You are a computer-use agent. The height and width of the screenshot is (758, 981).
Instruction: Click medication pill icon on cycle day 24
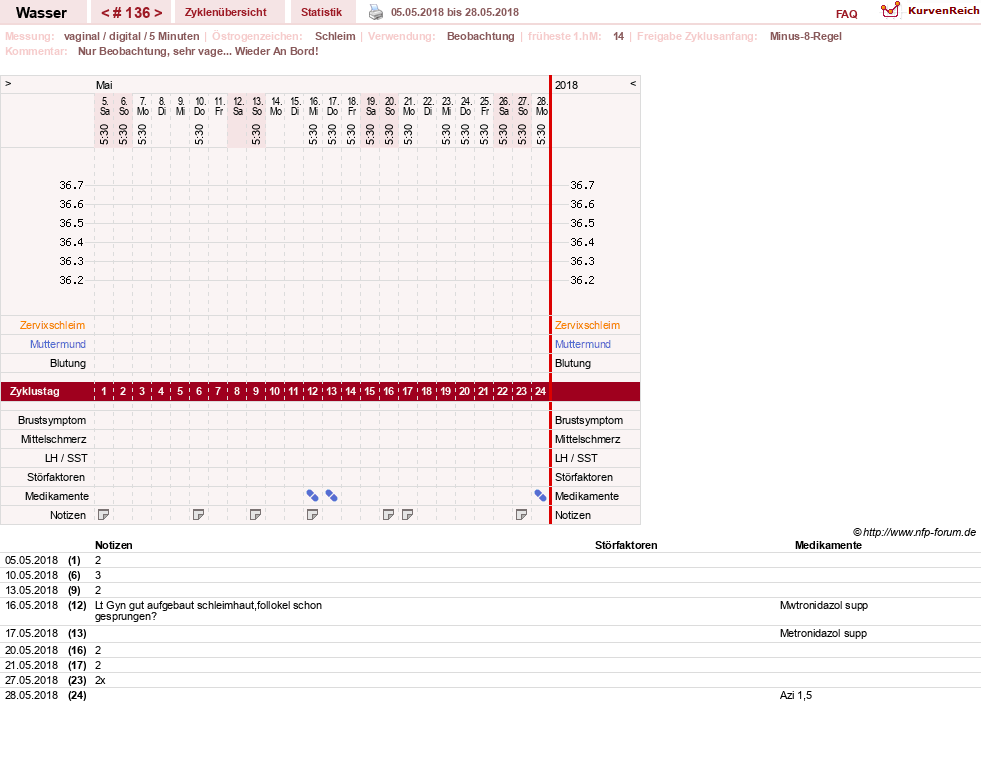[541, 496]
